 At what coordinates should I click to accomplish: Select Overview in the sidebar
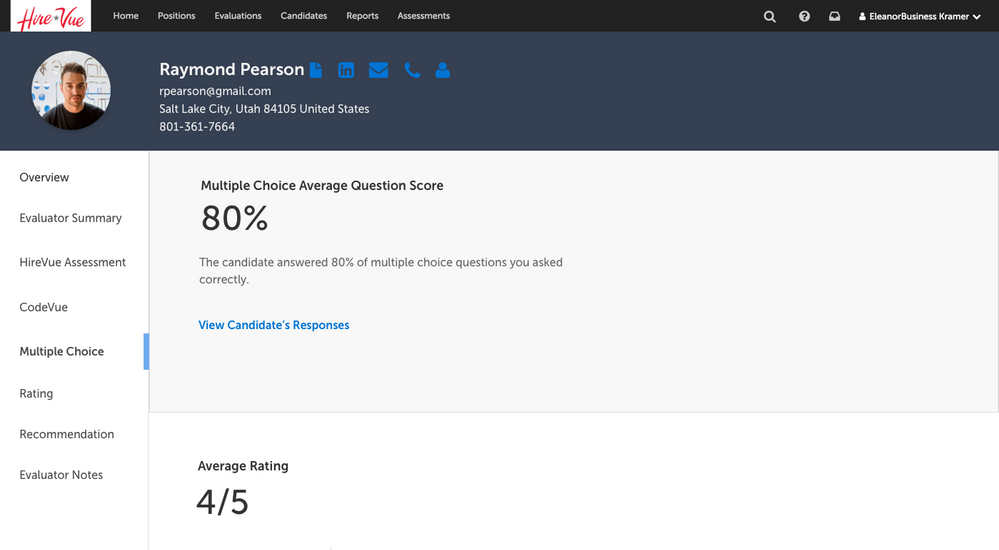(44, 177)
